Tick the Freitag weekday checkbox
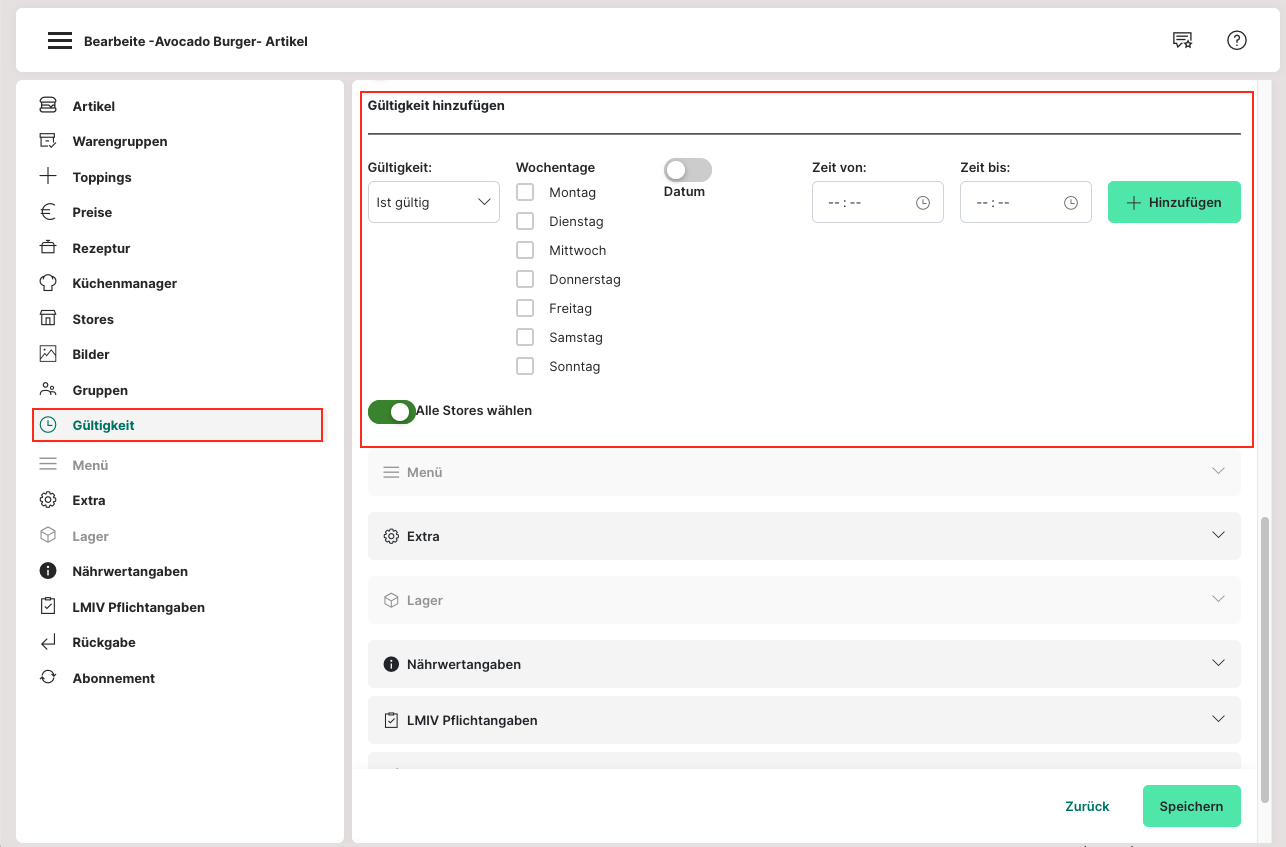This screenshot has width=1286, height=847. [x=525, y=308]
